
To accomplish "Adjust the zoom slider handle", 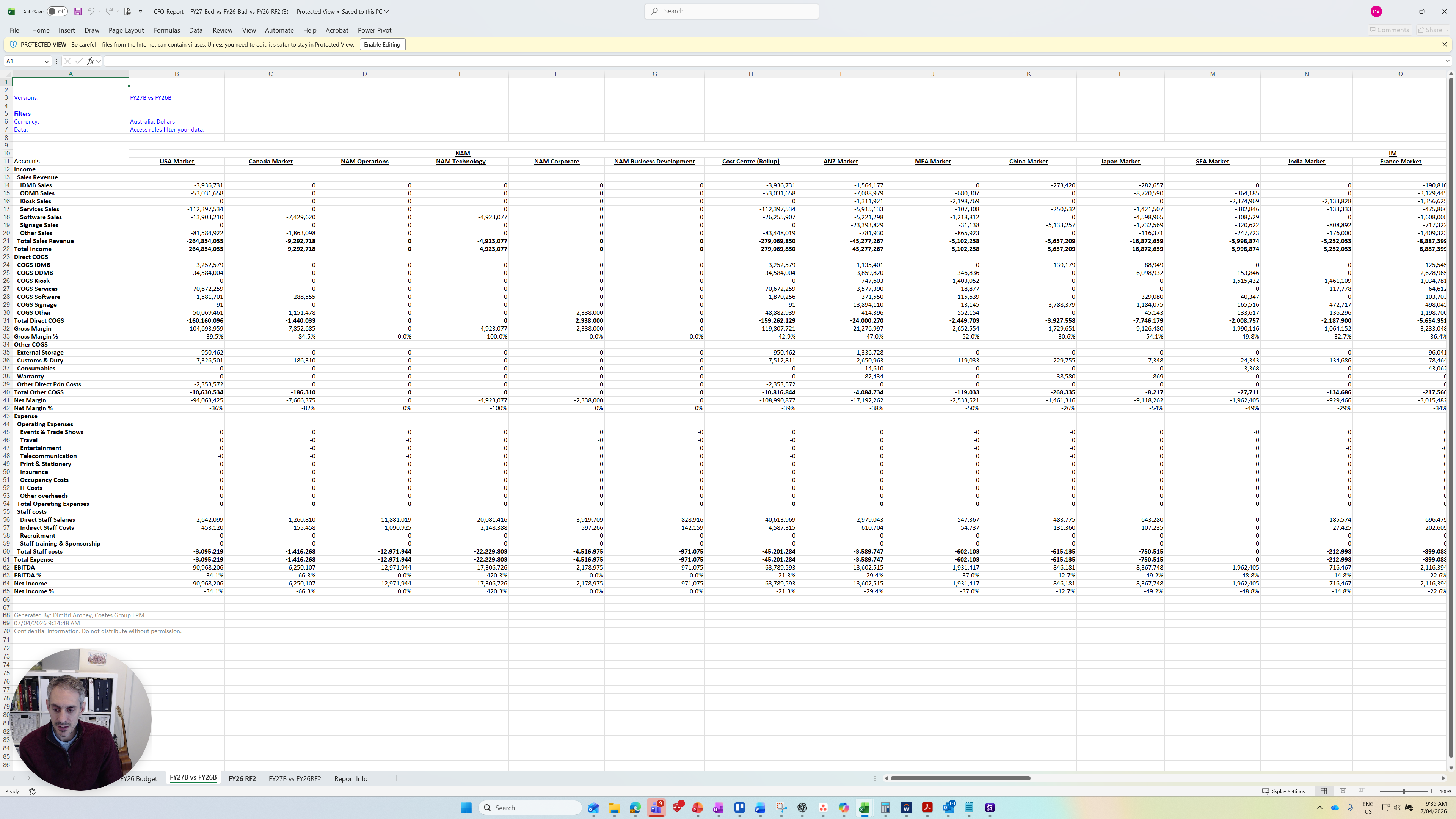I will [1403, 791].
